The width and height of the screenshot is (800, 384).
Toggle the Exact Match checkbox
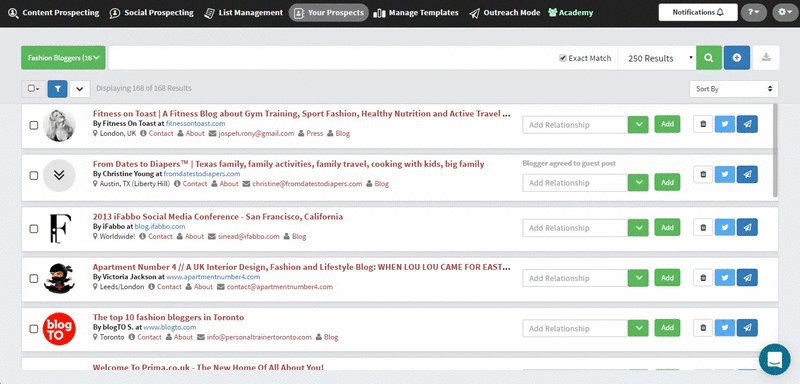point(563,58)
